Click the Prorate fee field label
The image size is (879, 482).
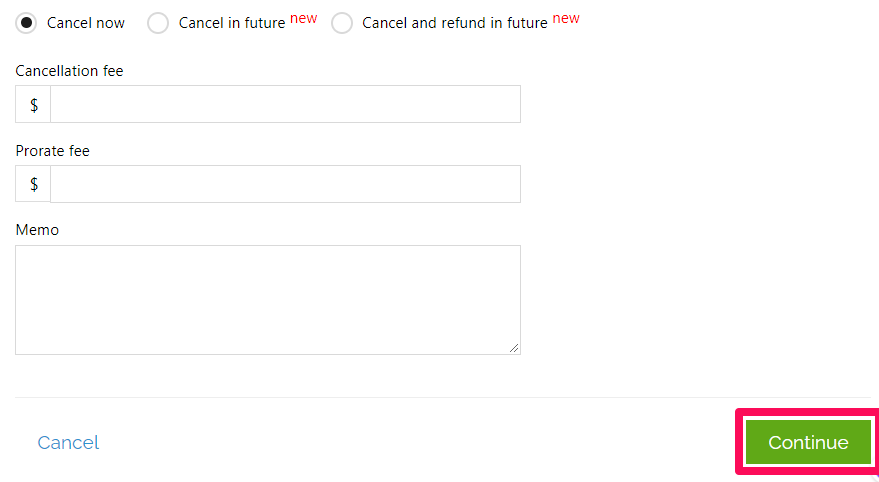pos(53,151)
